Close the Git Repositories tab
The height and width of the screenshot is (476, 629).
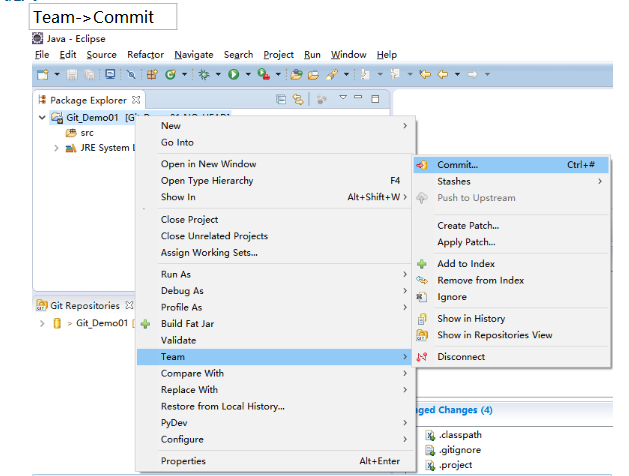[129, 306]
